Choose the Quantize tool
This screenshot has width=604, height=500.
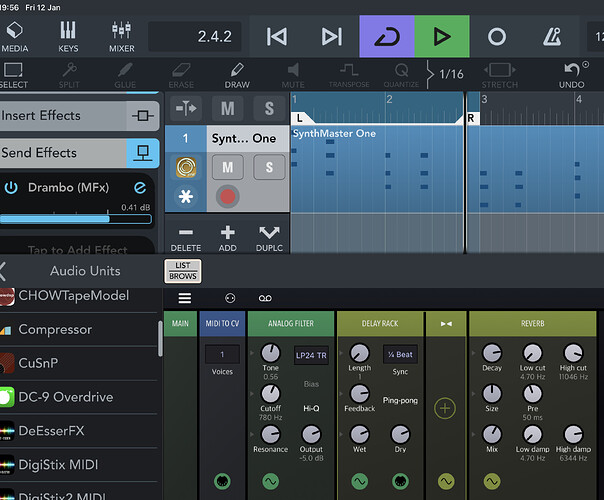click(x=401, y=75)
